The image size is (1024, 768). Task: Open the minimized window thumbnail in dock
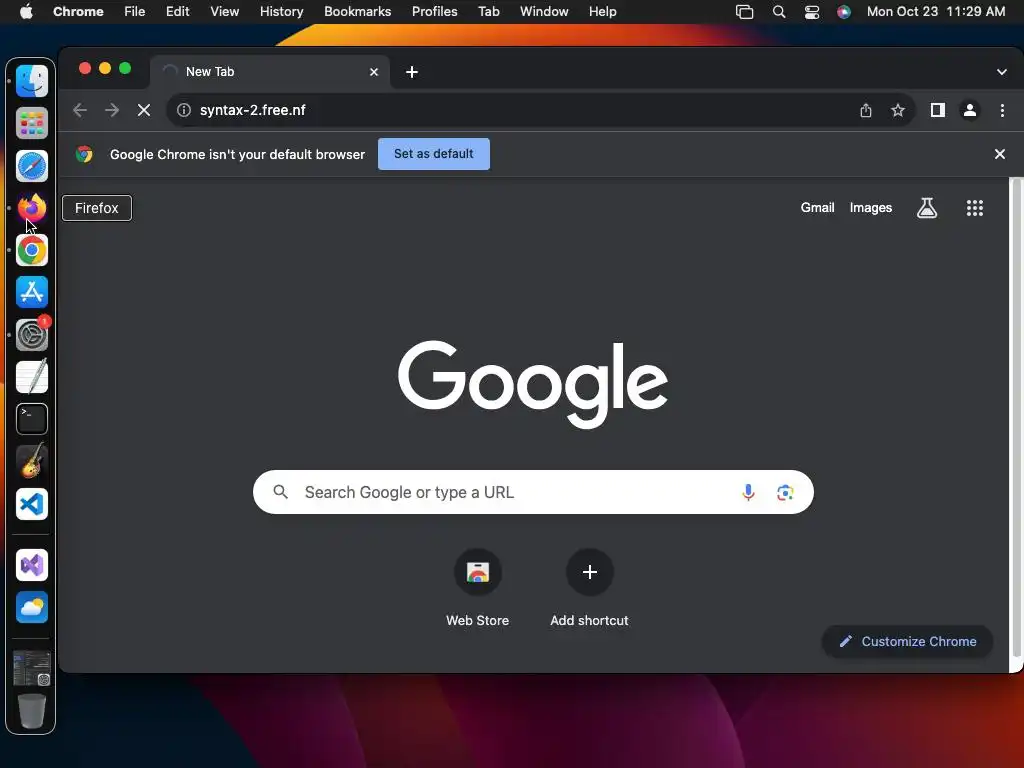(x=31, y=668)
